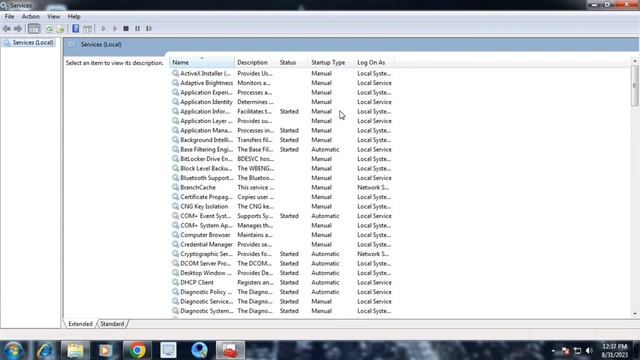This screenshot has height=360, width=640.
Task: Click the Start Service play icon
Action: [103, 29]
